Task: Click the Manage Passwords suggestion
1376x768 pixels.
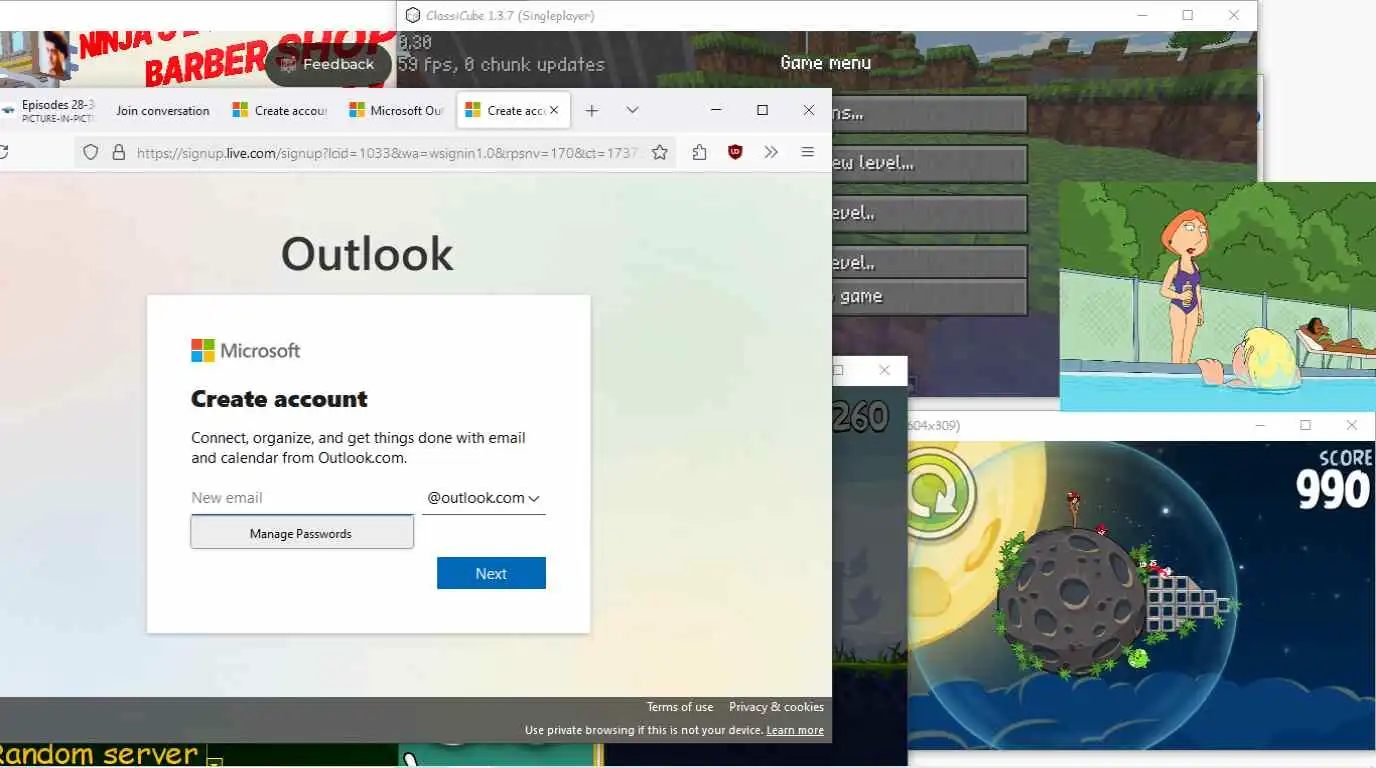Action: (x=302, y=533)
